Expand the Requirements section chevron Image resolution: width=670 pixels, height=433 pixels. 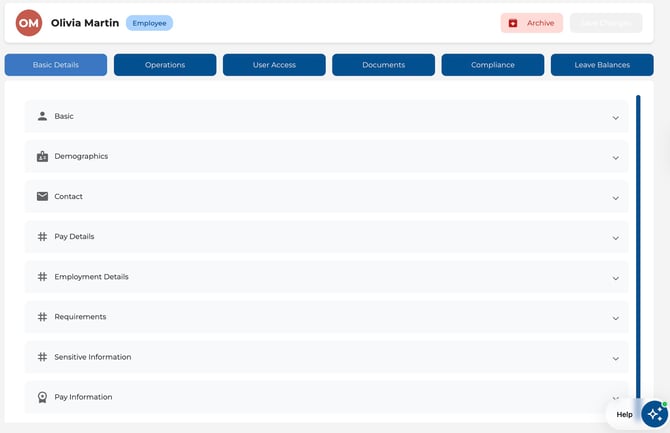(x=615, y=318)
